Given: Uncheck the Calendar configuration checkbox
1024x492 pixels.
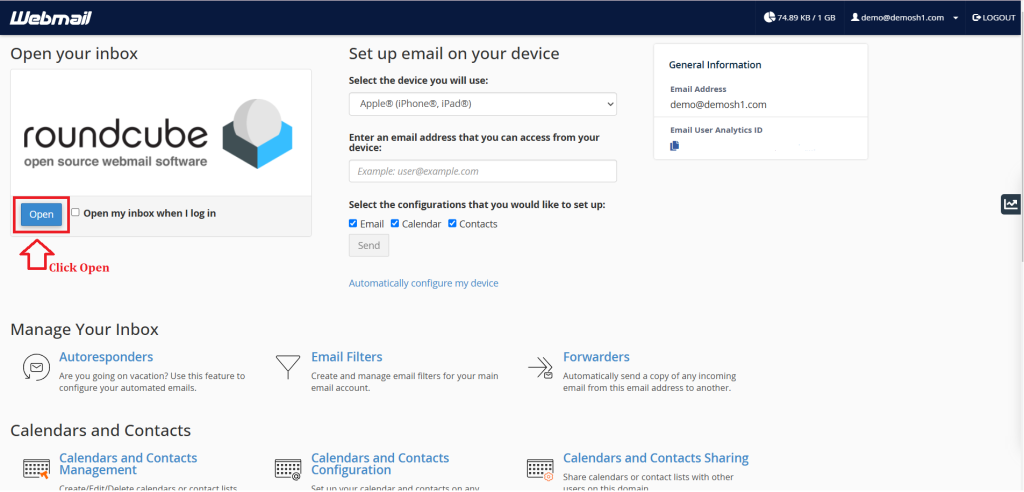Looking at the screenshot, I should (x=395, y=223).
